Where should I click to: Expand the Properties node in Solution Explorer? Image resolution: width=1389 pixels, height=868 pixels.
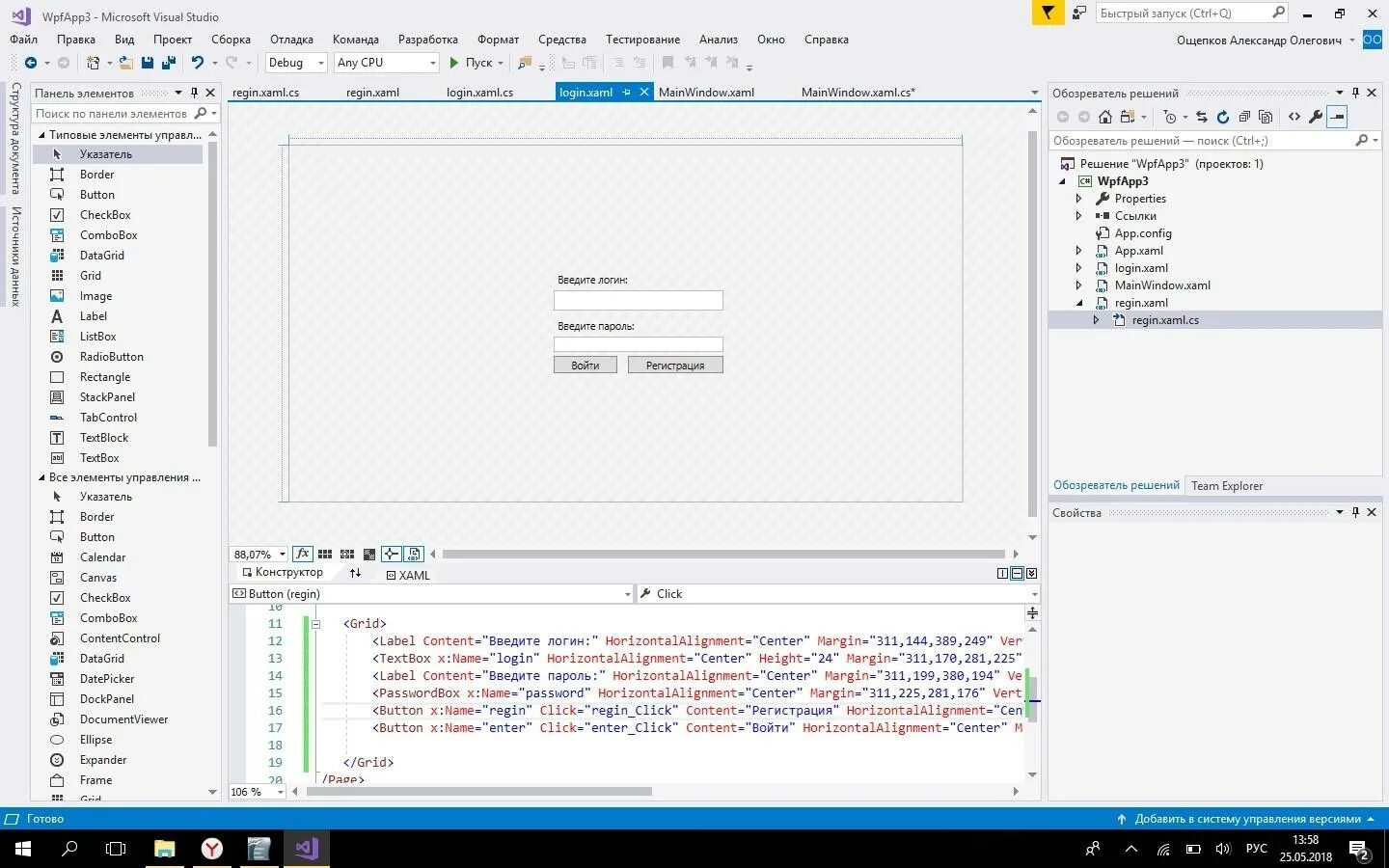(1079, 199)
